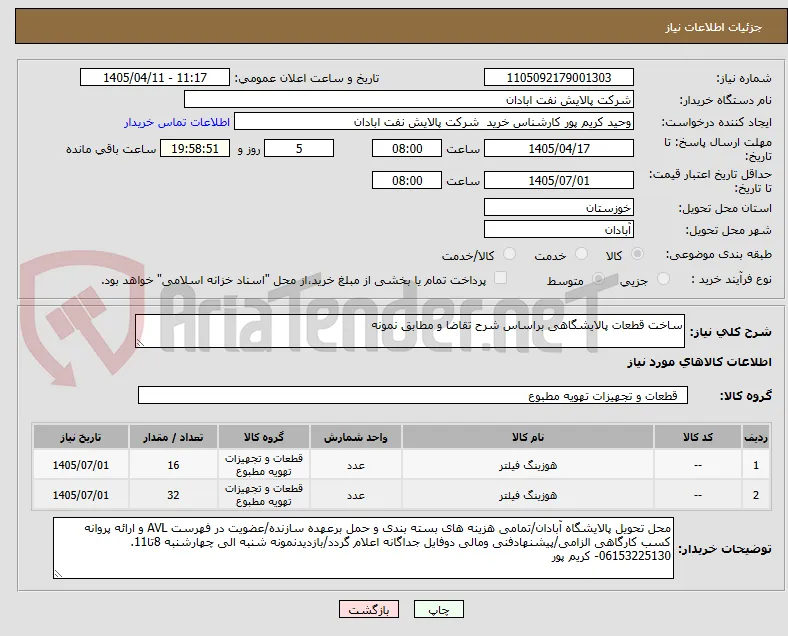788x636 pixels.
Task: Click the بازگشت back button
Action: pos(369,609)
